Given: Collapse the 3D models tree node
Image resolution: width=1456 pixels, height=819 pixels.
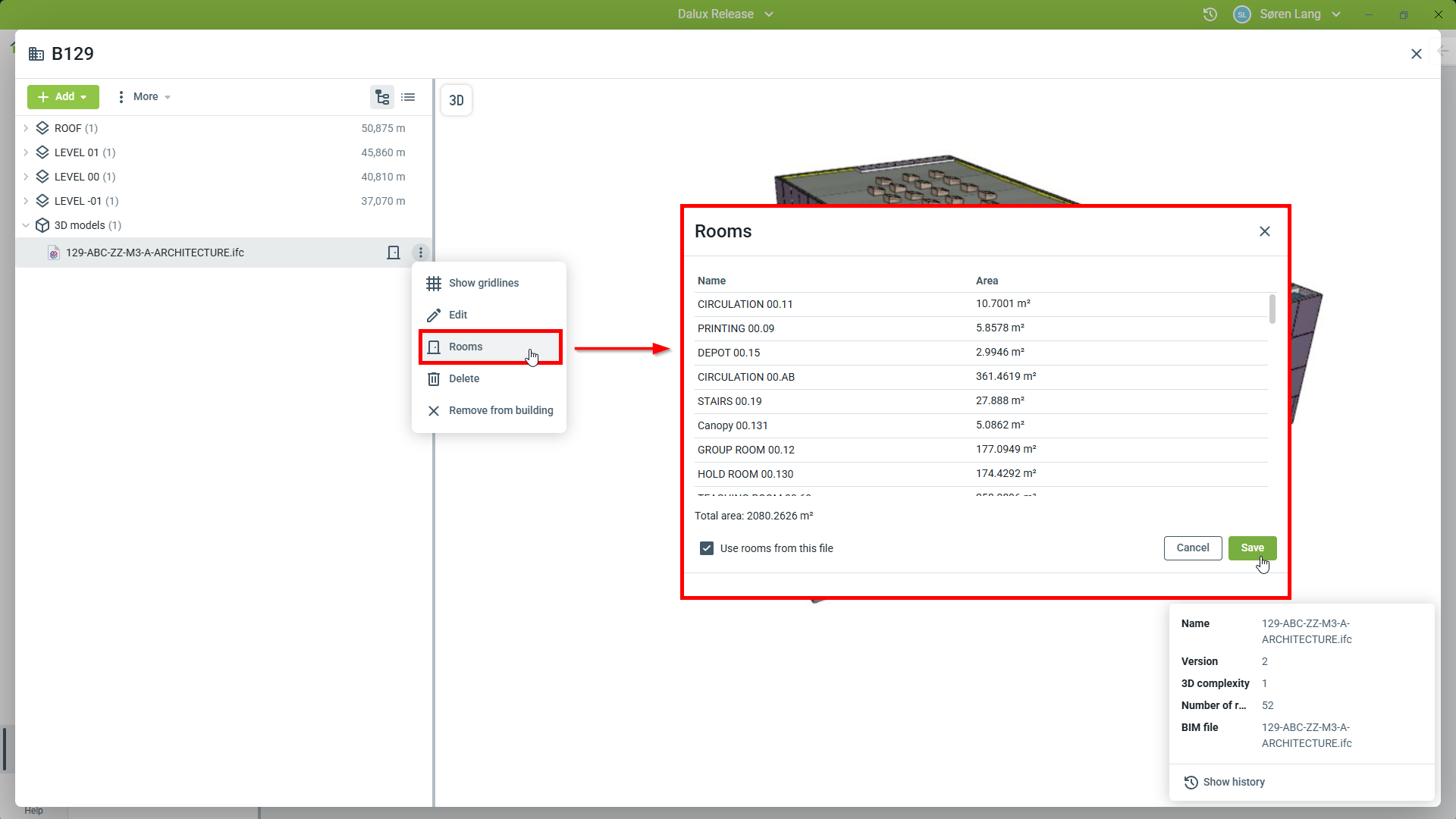Looking at the screenshot, I should click(26, 225).
